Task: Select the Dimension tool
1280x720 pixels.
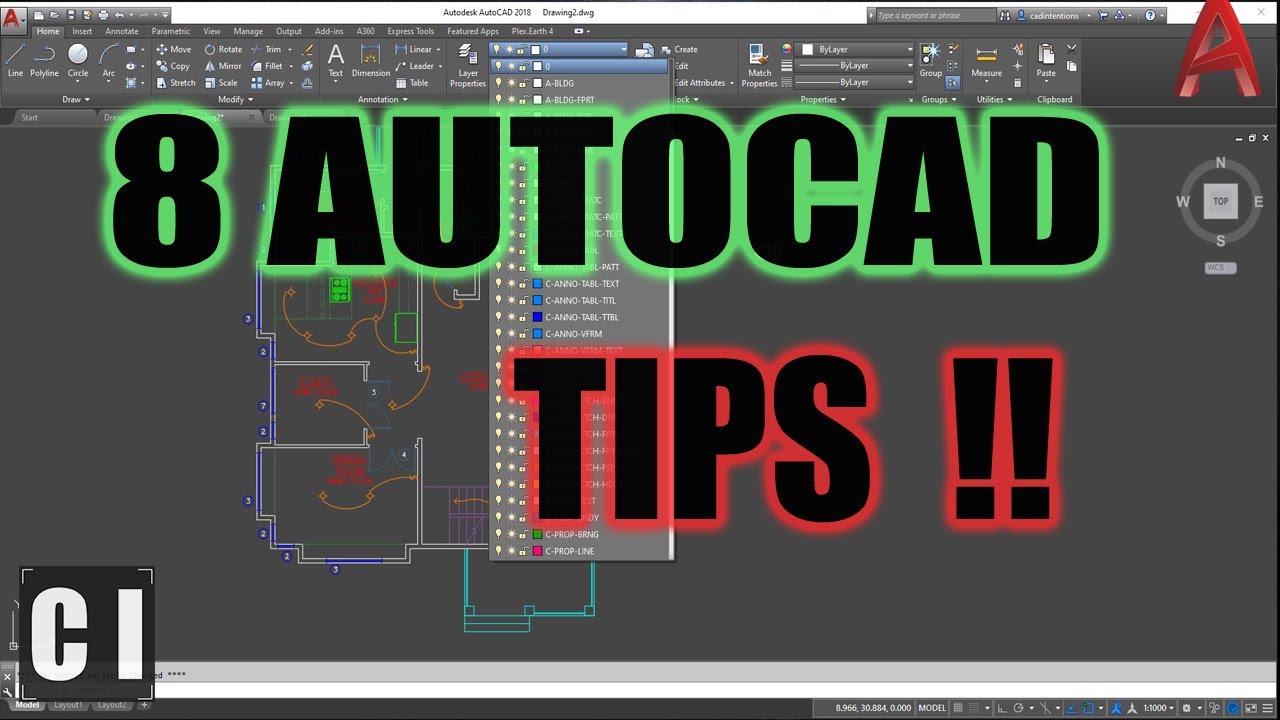Action: tap(371, 60)
